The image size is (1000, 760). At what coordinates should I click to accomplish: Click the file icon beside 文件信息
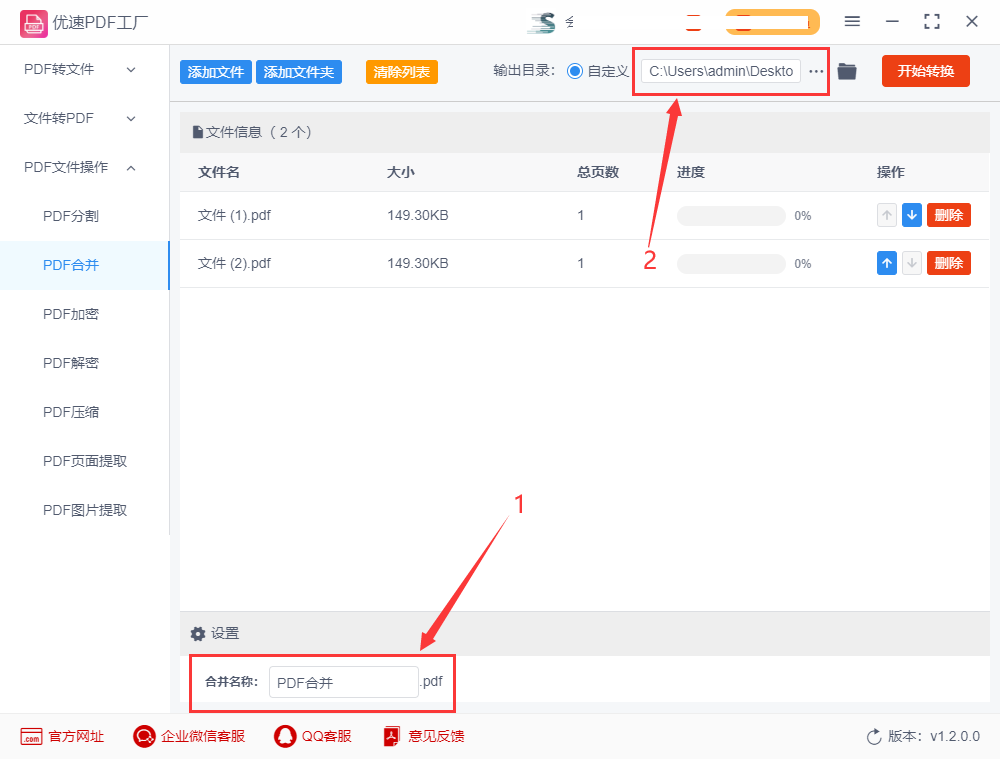pos(198,133)
